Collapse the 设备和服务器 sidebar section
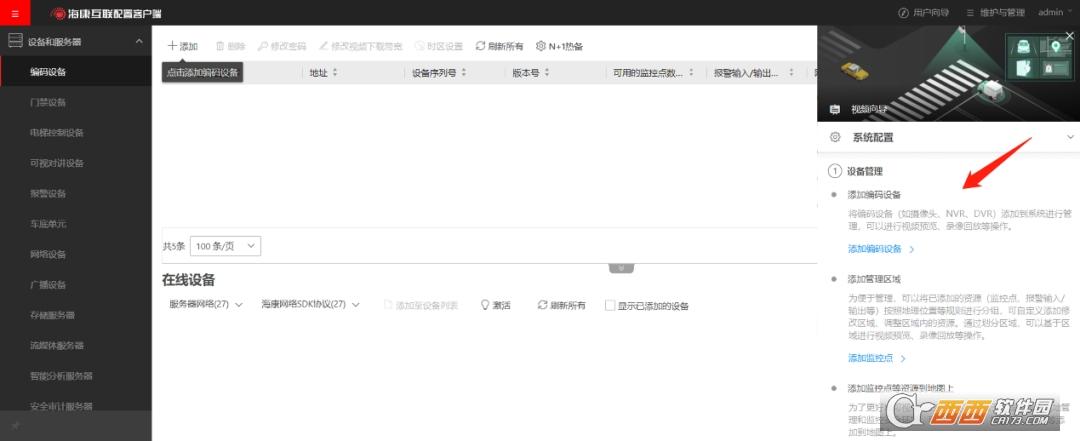 (139, 41)
